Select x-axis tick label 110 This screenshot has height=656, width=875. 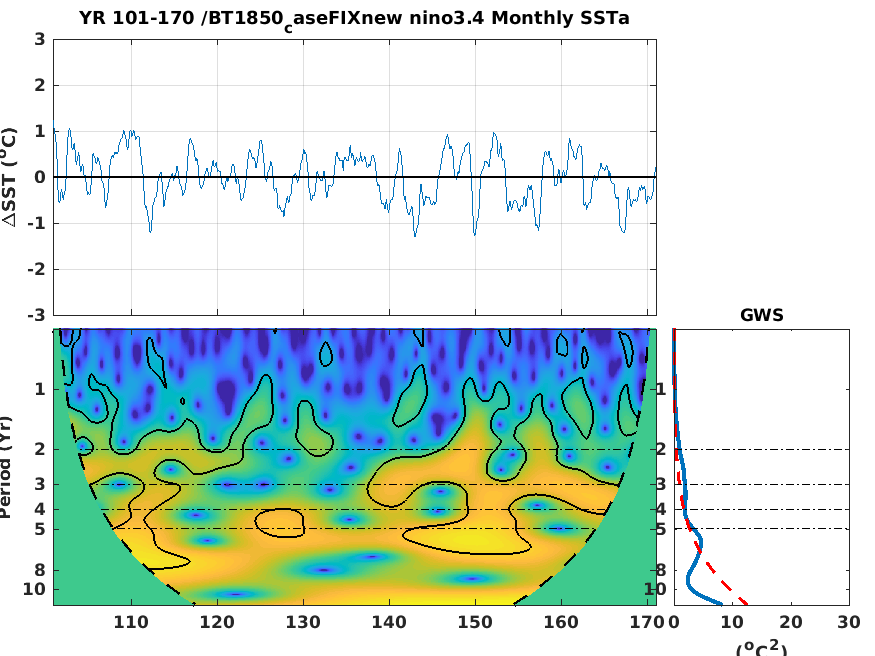131,622
